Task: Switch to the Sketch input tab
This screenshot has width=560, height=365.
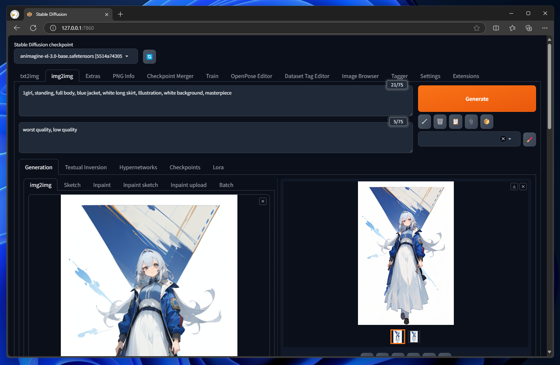Action: pyautogui.click(x=72, y=185)
